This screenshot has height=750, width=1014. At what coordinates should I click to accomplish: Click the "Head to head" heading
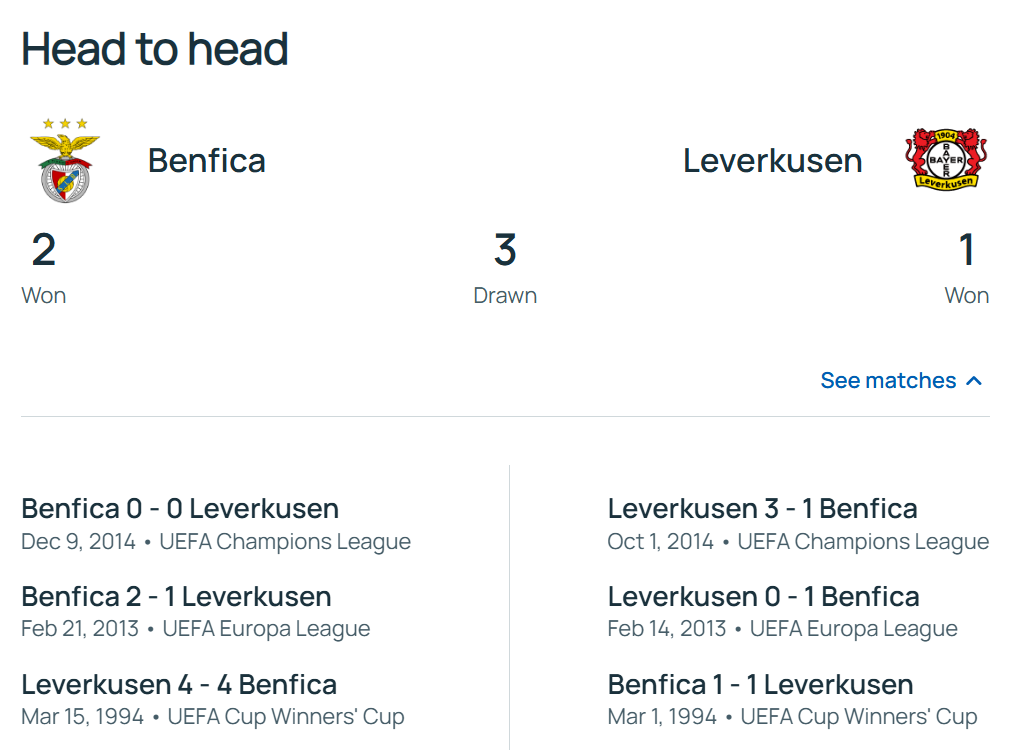[x=155, y=49]
